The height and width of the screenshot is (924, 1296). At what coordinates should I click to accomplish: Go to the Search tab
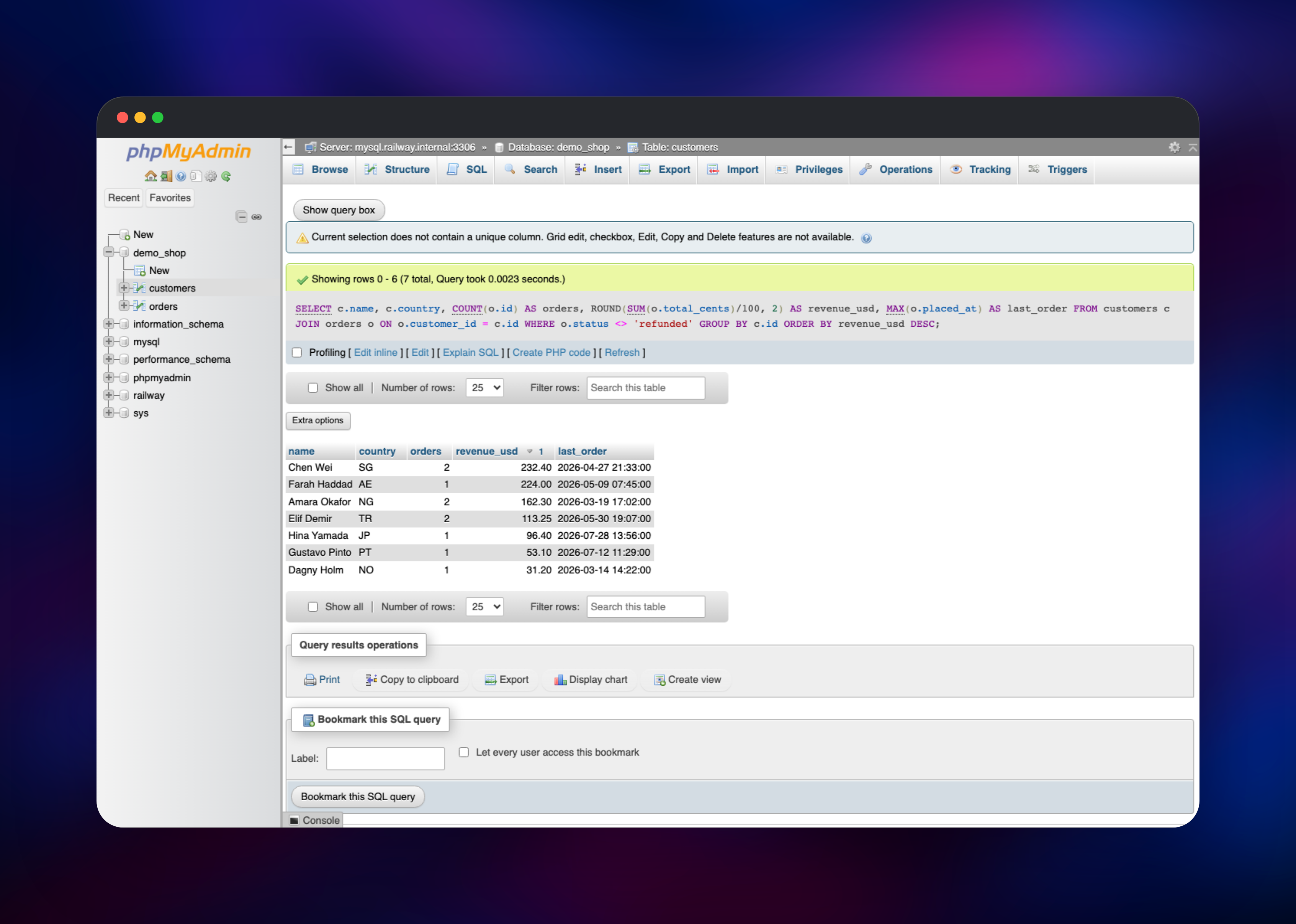pyautogui.click(x=530, y=170)
